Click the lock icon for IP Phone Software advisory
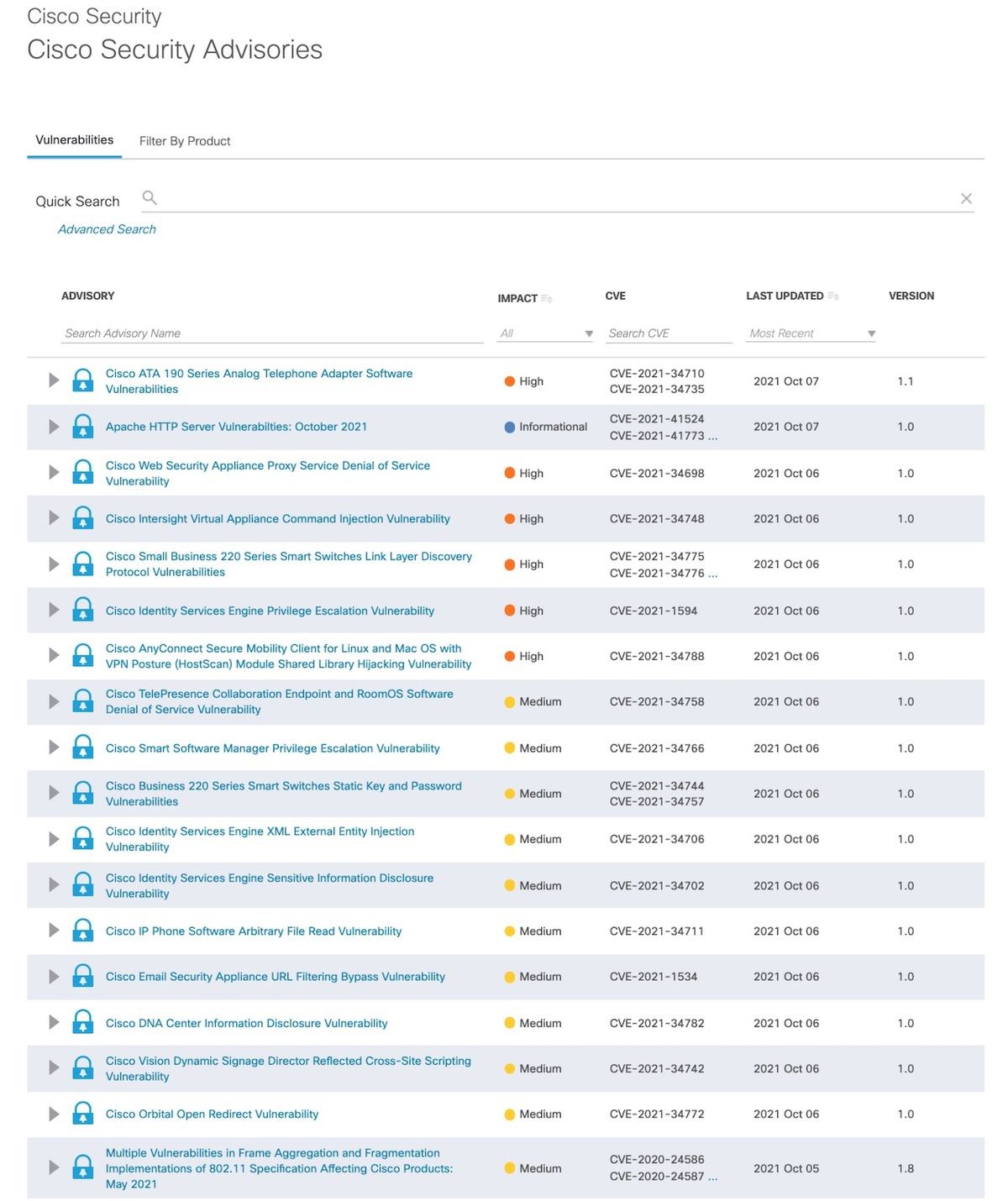Viewport: 1008px width, 1201px height. (x=83, y=930)
